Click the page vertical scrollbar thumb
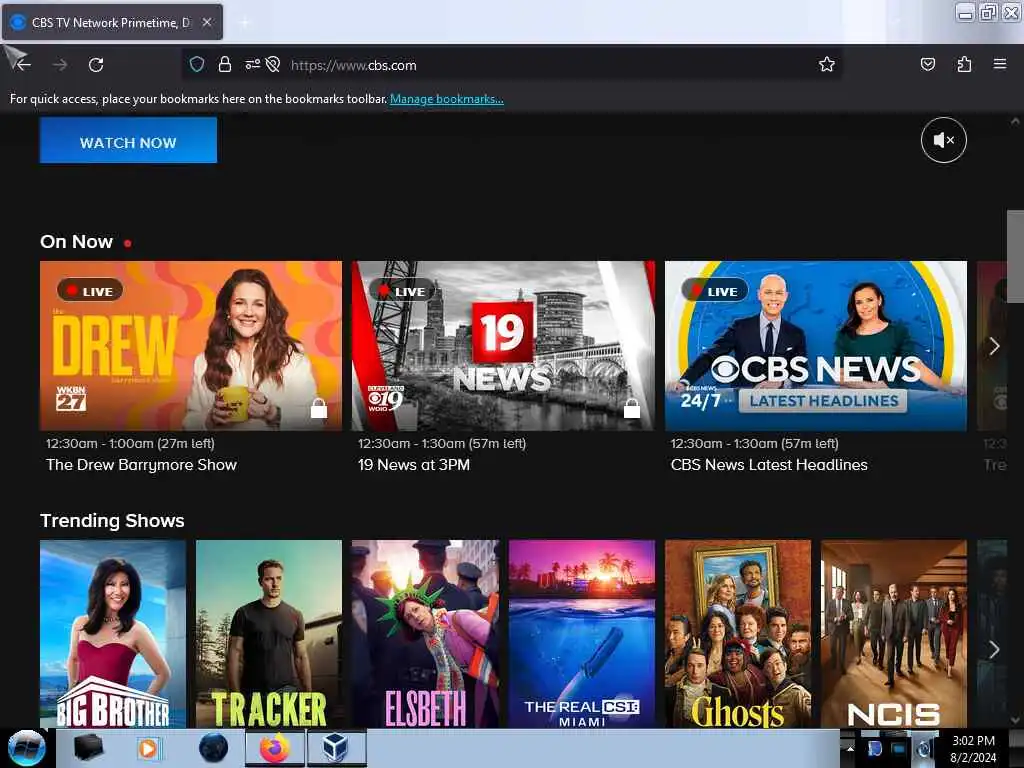The image size is (1024, 768). pos(1015,256)
